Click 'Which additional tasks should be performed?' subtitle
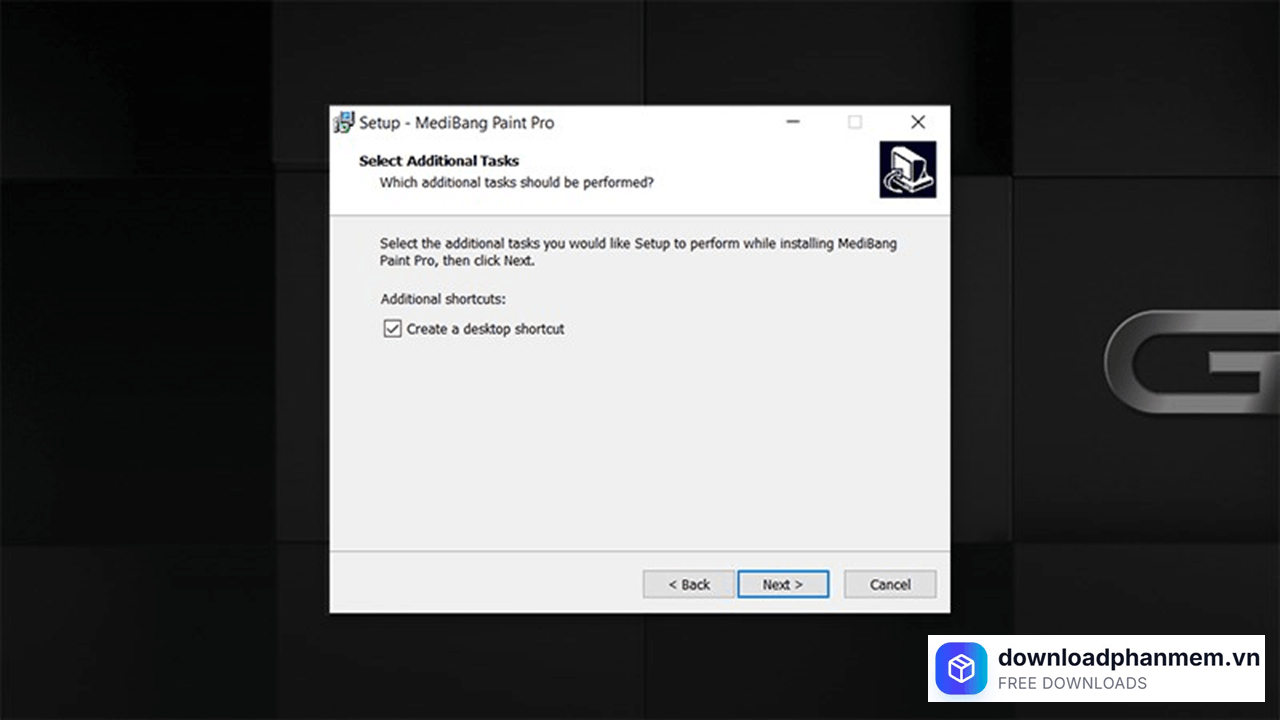1280x720 pixels. tap(516, 182)
